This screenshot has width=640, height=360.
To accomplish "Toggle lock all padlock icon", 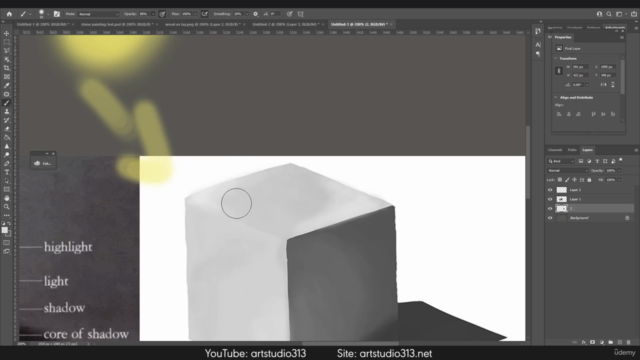I will click(589, 180).
